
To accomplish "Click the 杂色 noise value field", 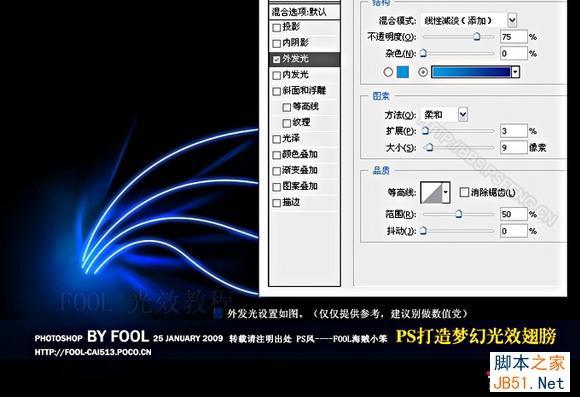I will [x=513, y=53].
